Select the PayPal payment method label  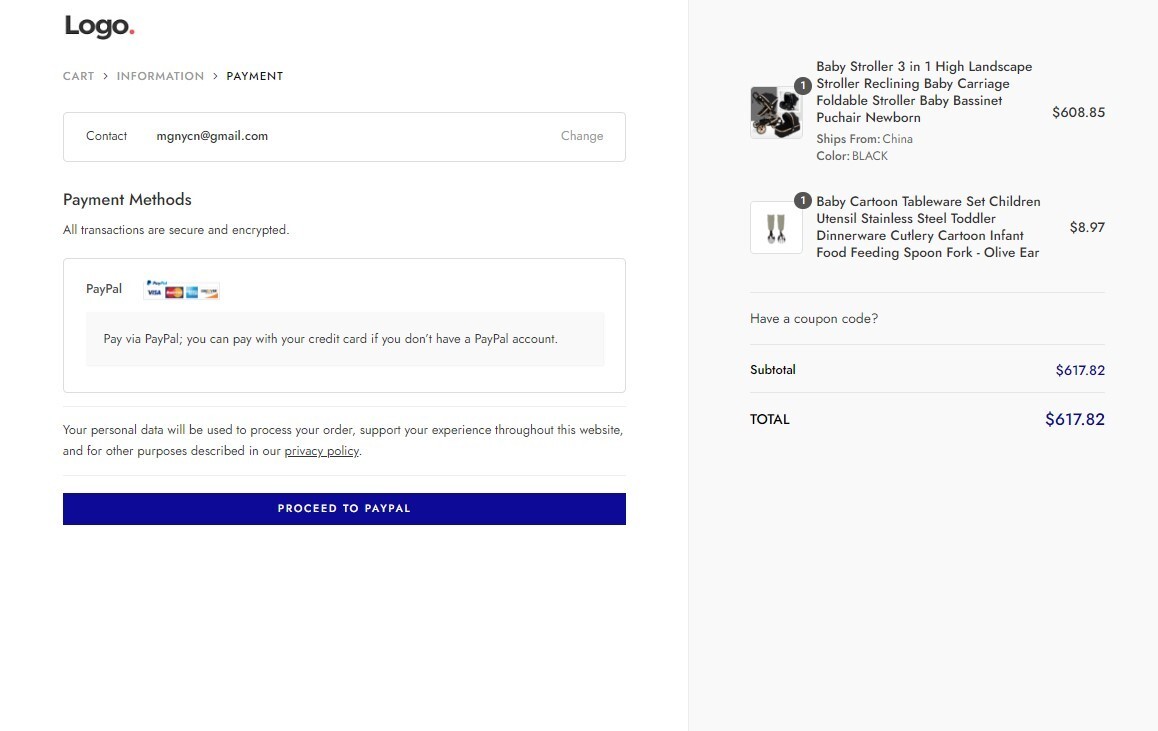tap(104, 289)
